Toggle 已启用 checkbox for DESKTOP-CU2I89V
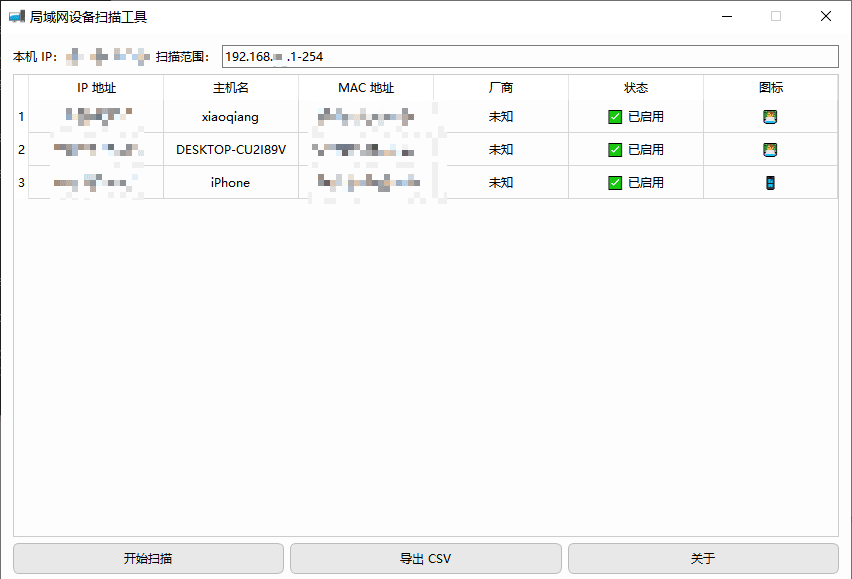The width and height of the screenshot is (852, 579). (615, 150)
